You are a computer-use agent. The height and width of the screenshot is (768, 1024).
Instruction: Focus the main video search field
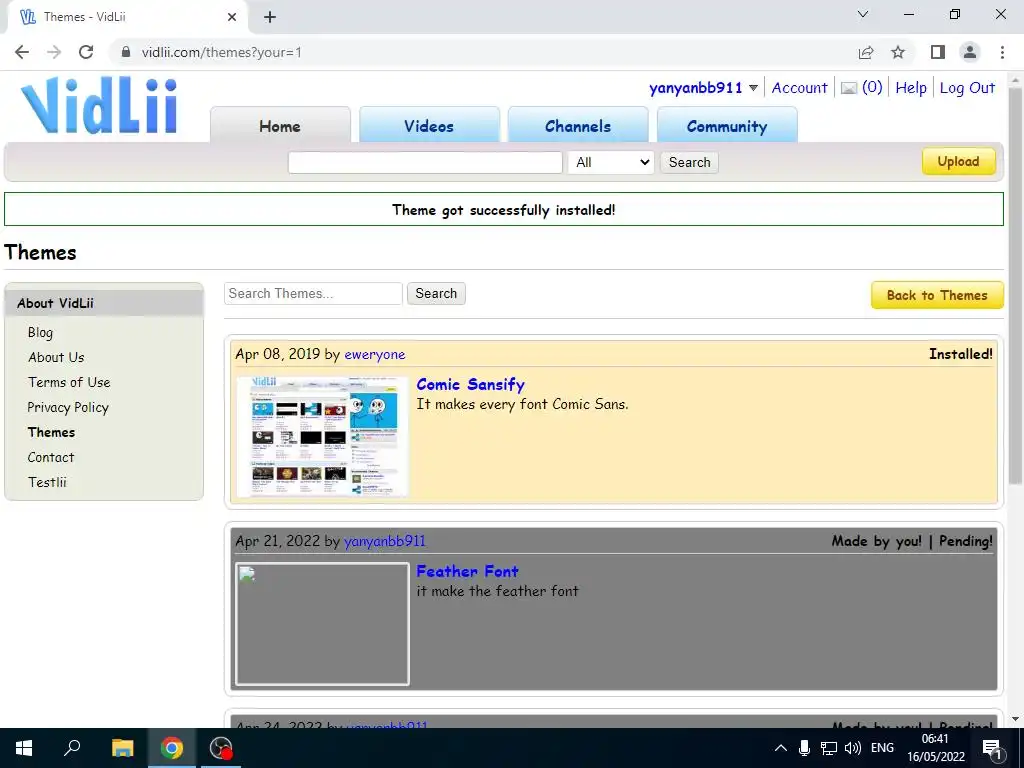pyautogui.click(x=425, y=163)
